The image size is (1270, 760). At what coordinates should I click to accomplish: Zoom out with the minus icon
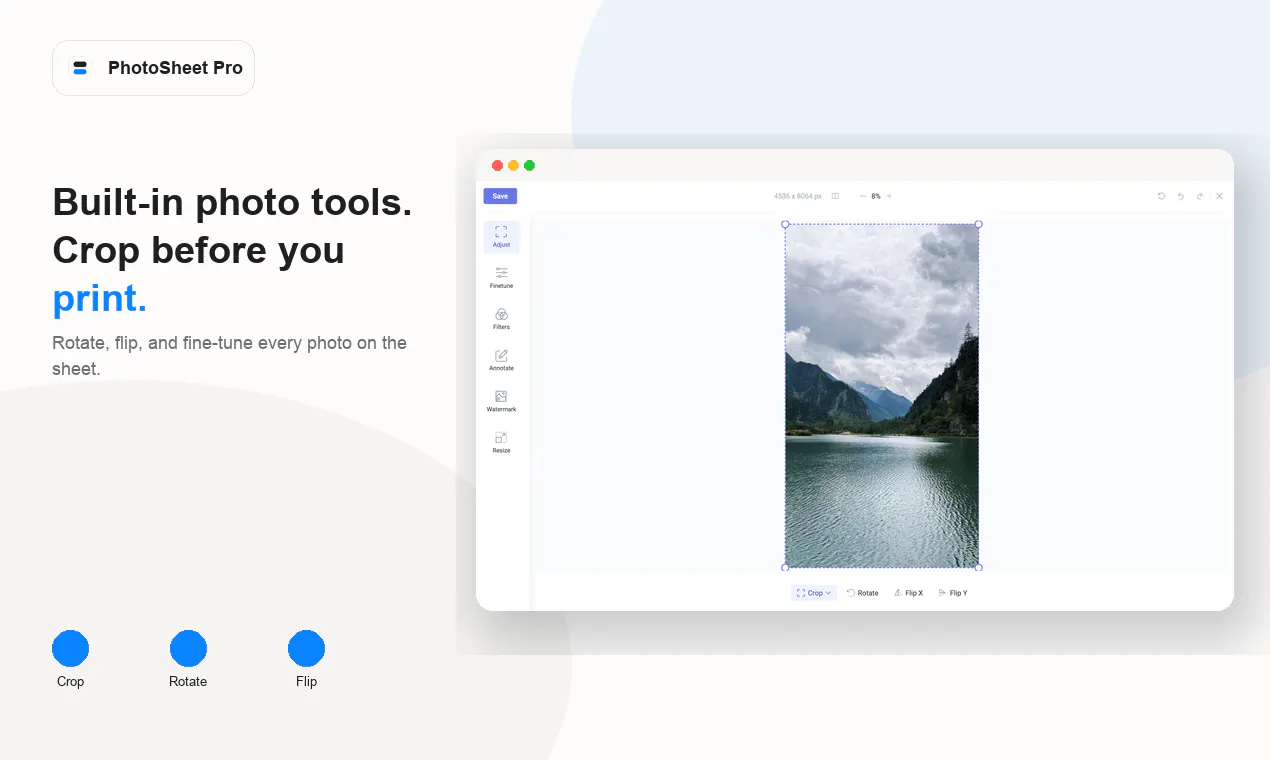[x=863, y=196]
